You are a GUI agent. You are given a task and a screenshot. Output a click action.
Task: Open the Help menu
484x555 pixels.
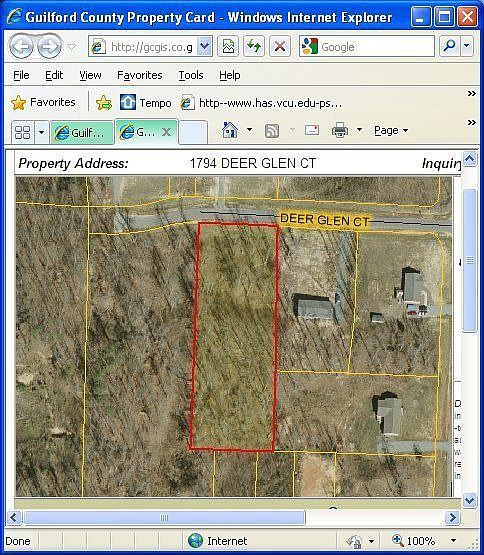point(229,75)
